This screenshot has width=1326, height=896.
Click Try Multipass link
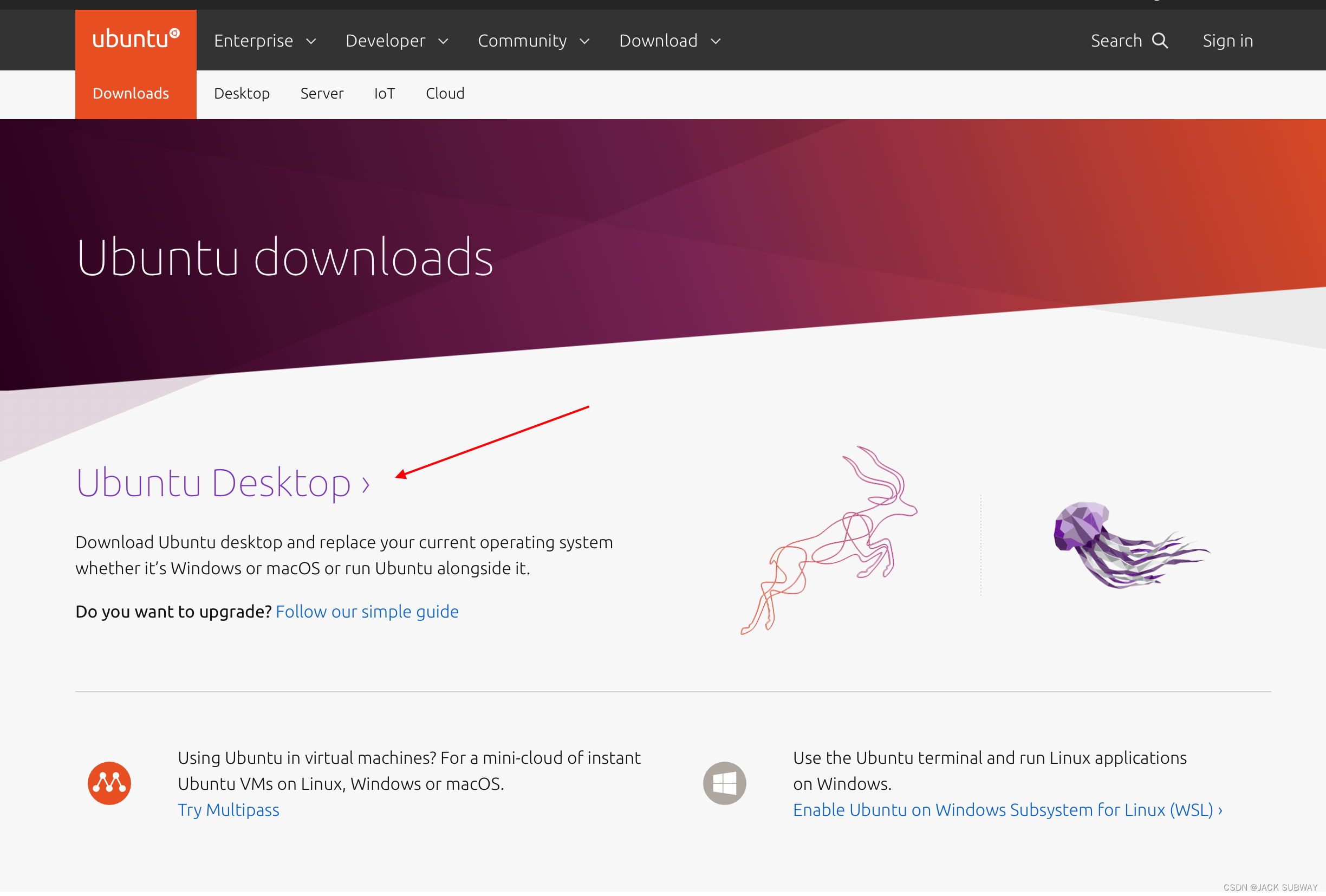(229, 810)
